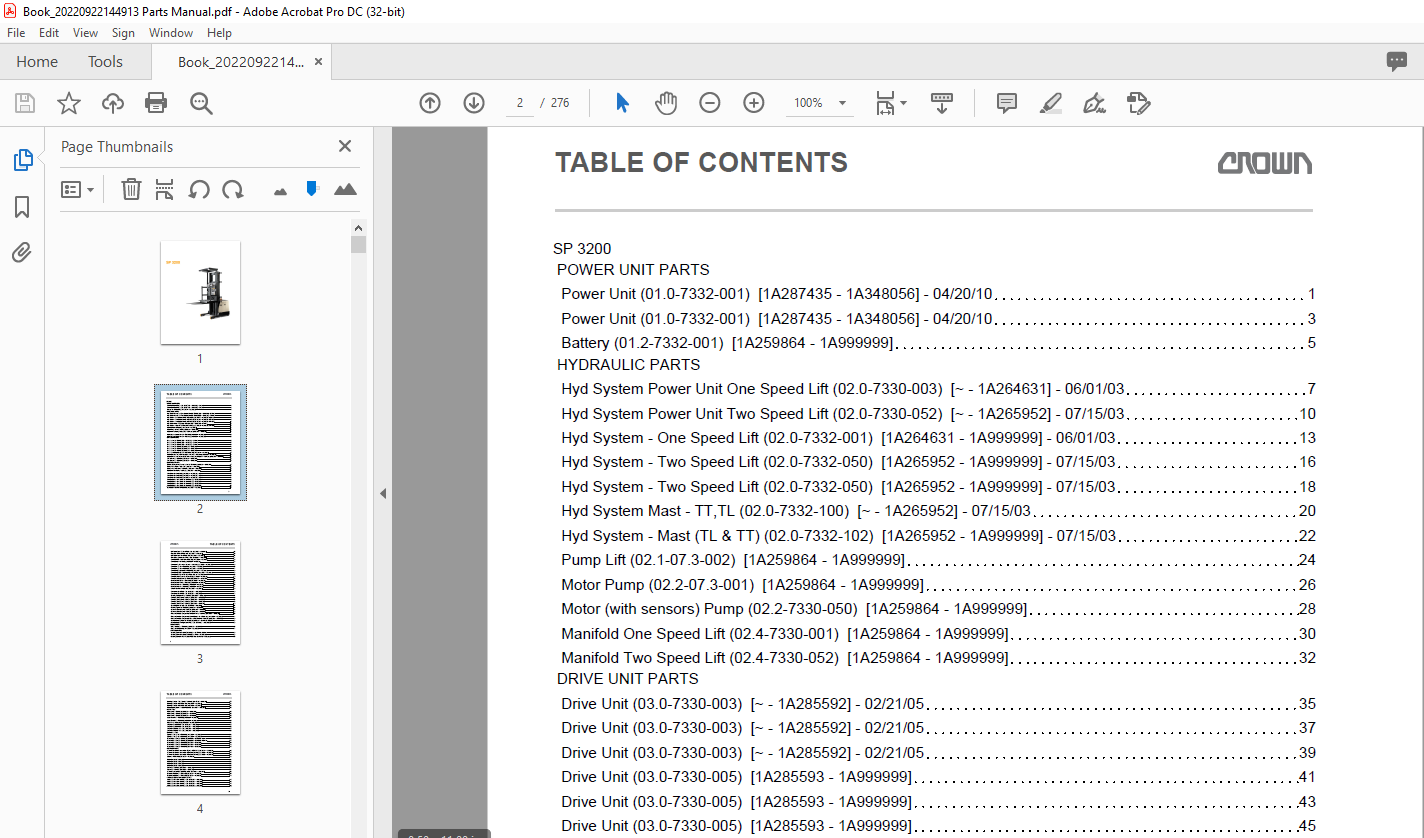Open the Edit menu
This screenshot has width=1424, height=838.
point(49,33)
